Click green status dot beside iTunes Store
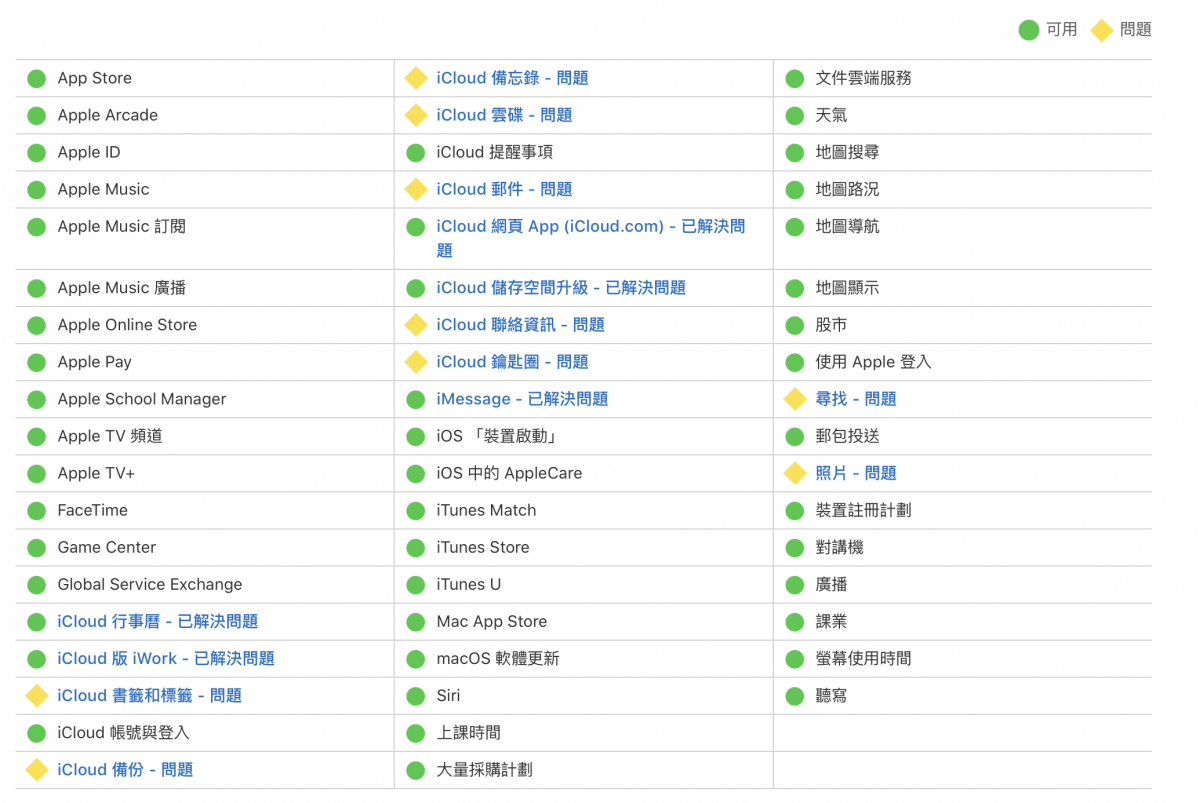Image resolution: width=1200 pixels, height=803 pixels. tap(416, 547)
